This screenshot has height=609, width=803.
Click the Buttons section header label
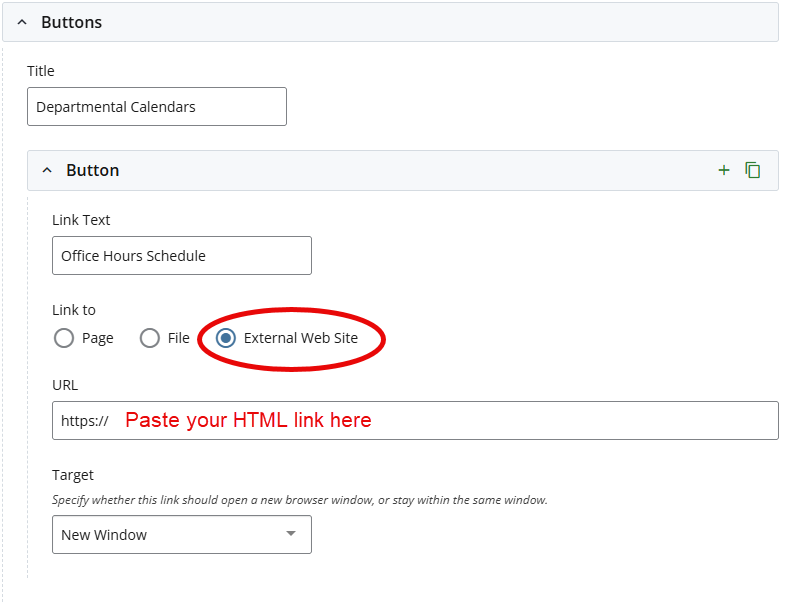coord(72,22)
